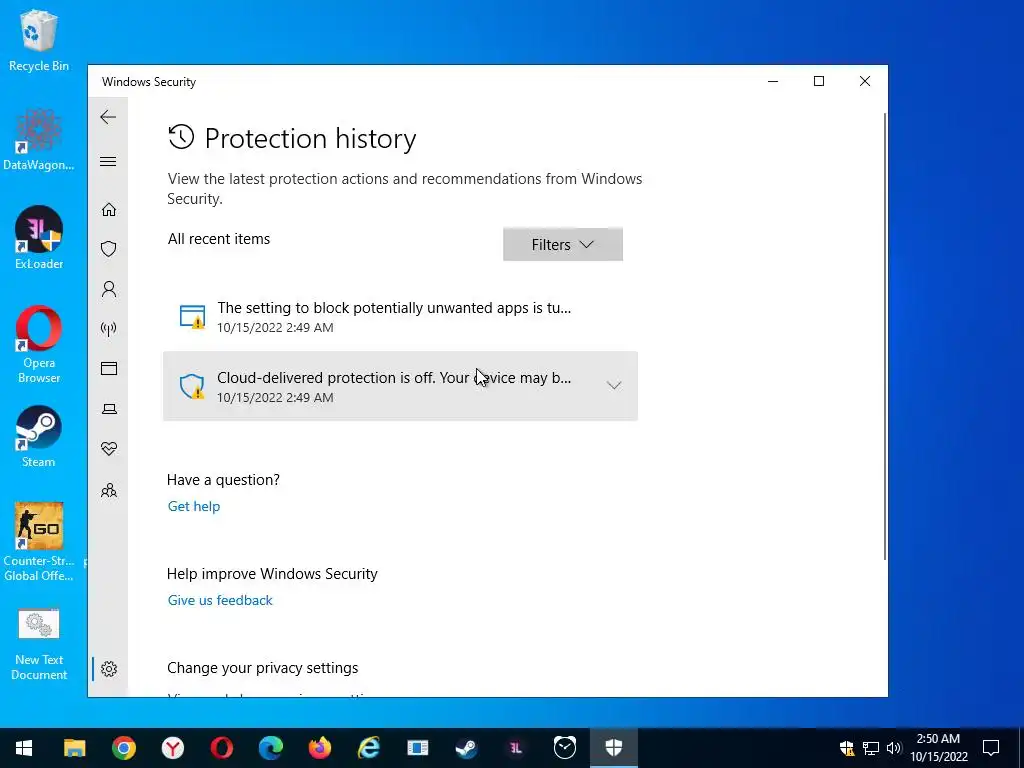Launch Opera from the taskbar
Viewport: 1024px width, 768px height.
click(221, 748)
